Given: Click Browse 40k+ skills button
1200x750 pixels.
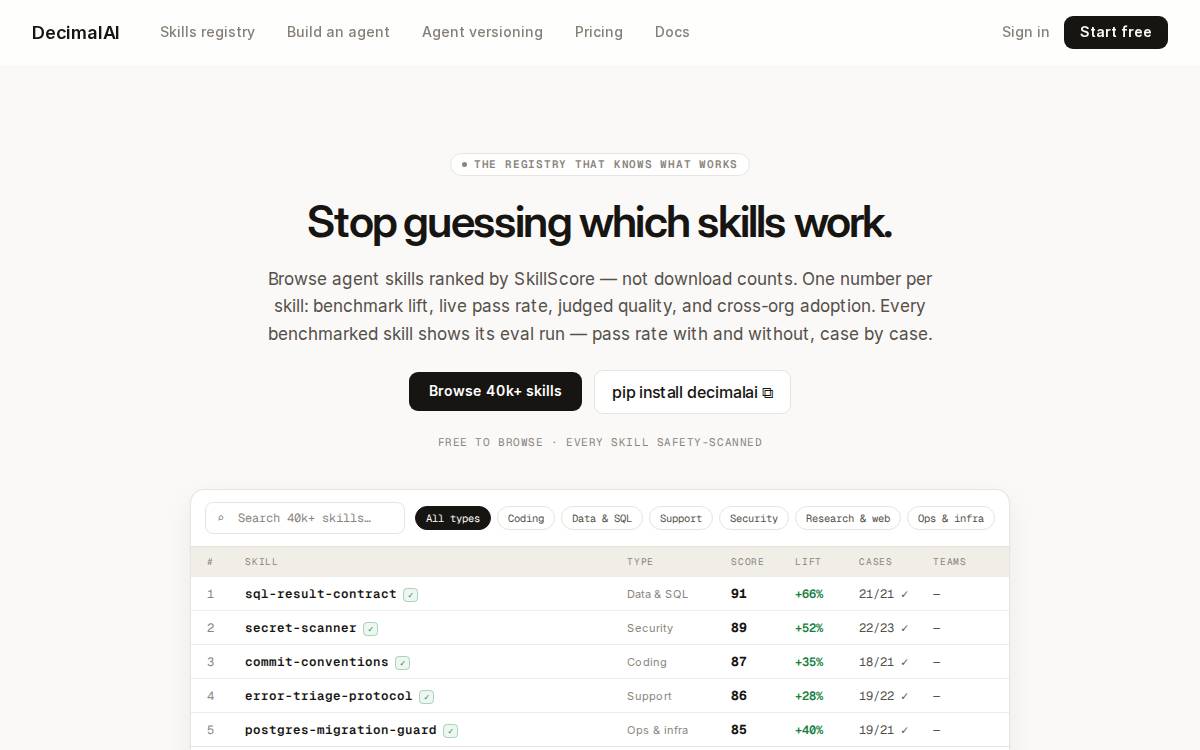Looking at the screenshot, I should 495,391.
